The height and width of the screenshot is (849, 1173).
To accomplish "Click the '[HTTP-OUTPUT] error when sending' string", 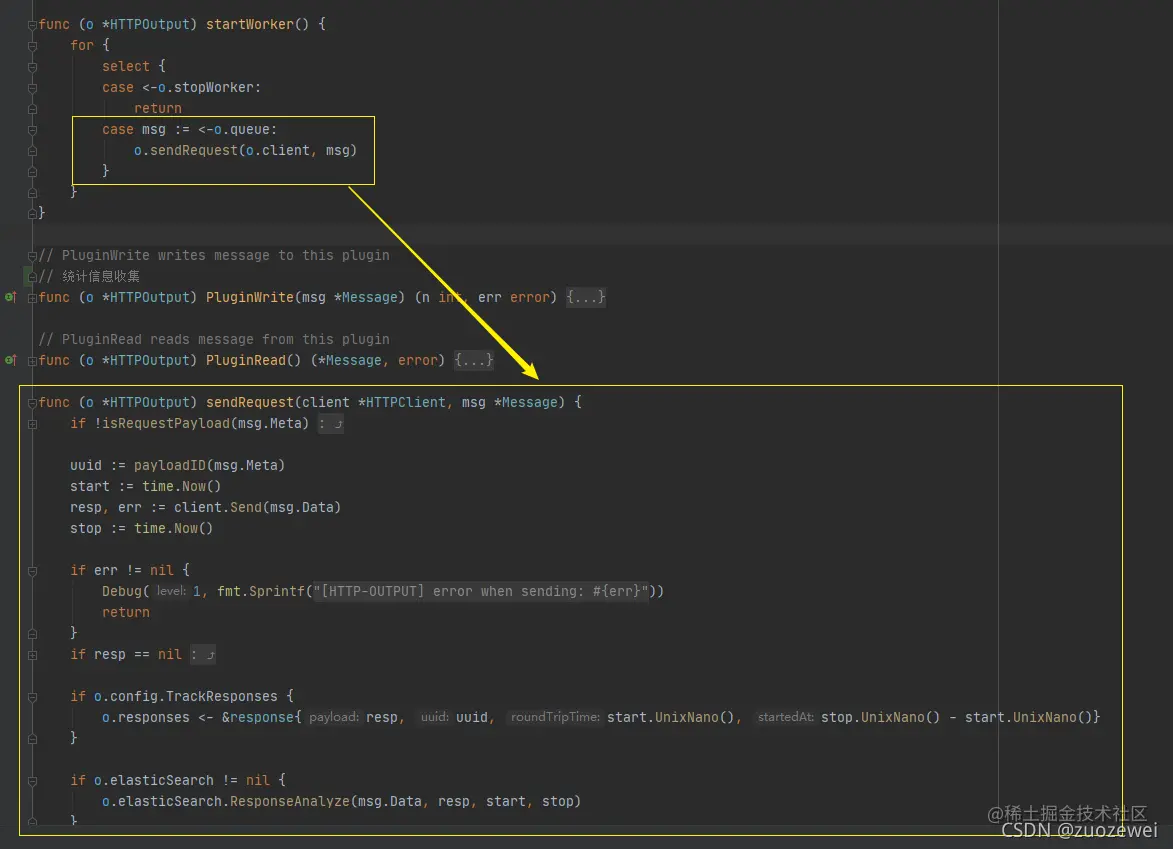I will click(x=481, y=591).
